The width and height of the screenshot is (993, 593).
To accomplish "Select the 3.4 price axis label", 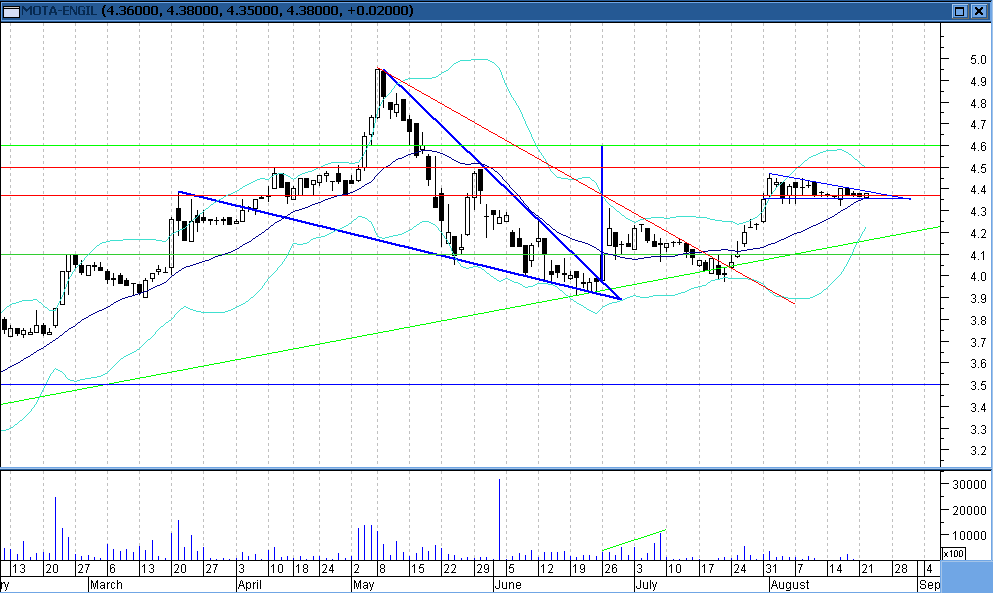I will 978,407.
